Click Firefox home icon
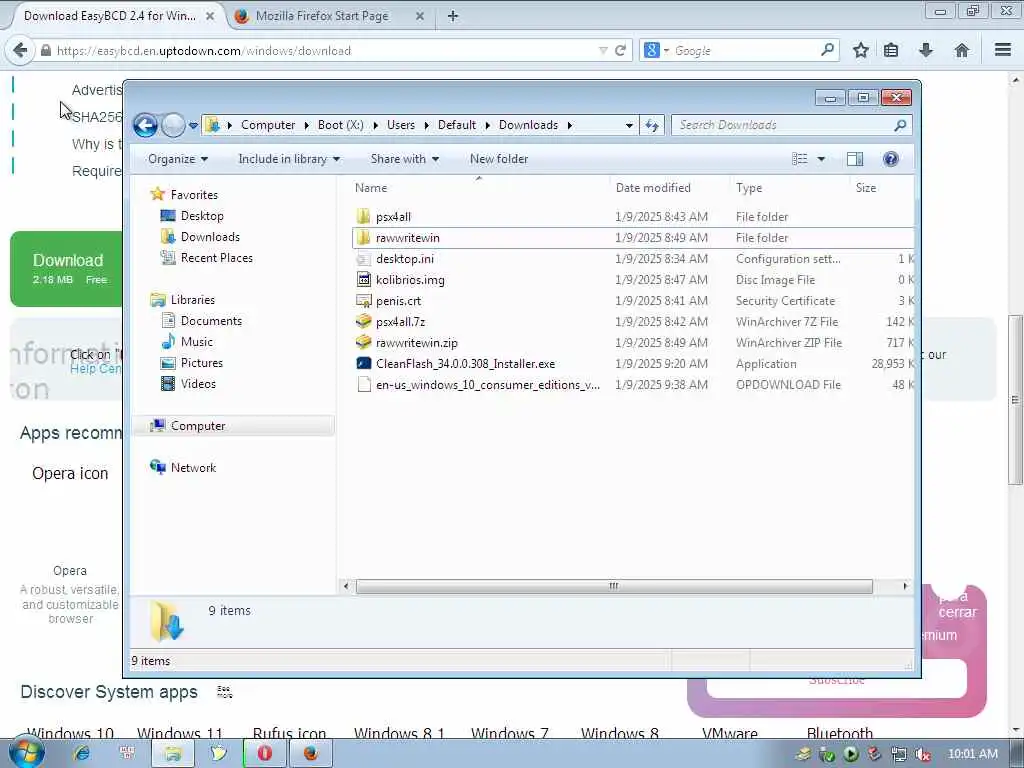Viewport: 1024px width, 768px height. pyautogui.click(x=961, y=50)
